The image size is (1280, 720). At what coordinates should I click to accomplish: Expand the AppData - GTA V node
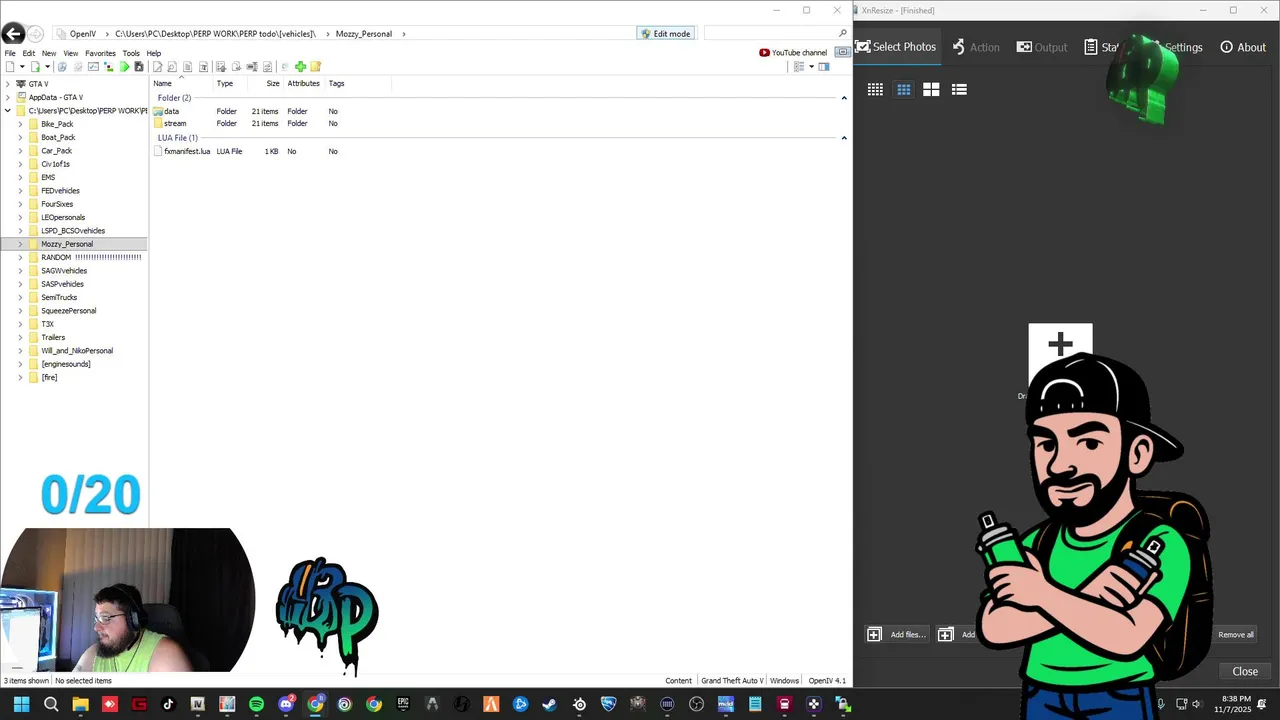coord(8,97)
